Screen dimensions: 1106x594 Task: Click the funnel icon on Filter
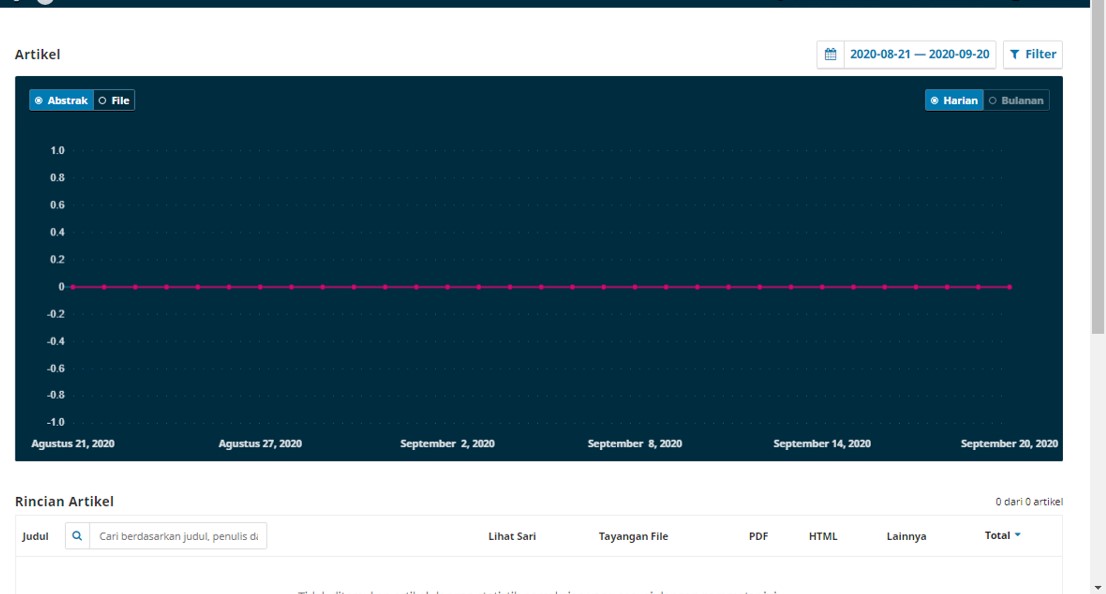point(1014,54)
